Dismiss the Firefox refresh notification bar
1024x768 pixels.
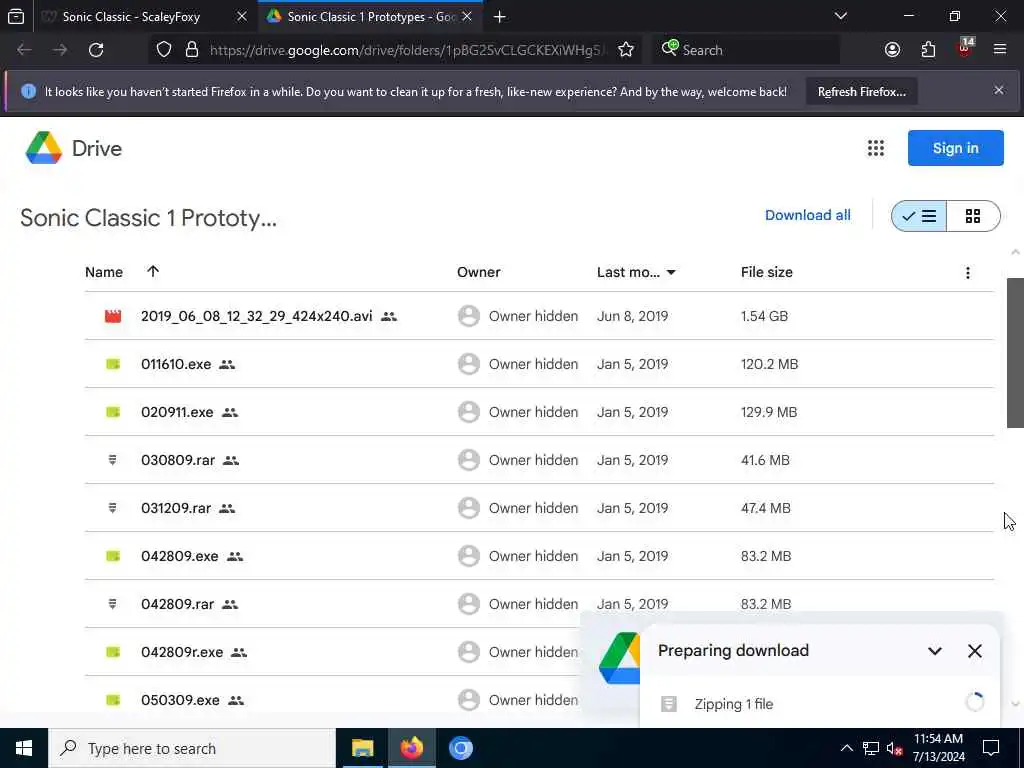(x=999, y=90)
